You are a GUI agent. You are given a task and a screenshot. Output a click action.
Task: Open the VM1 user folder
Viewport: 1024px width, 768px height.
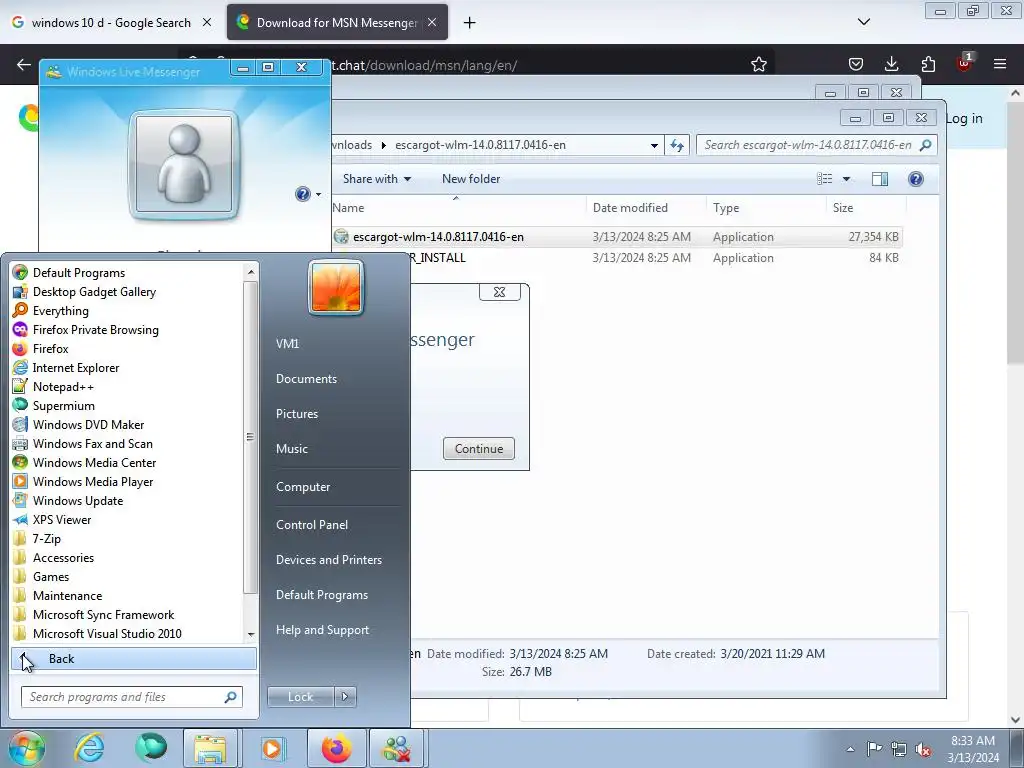(x=287, y=344)
